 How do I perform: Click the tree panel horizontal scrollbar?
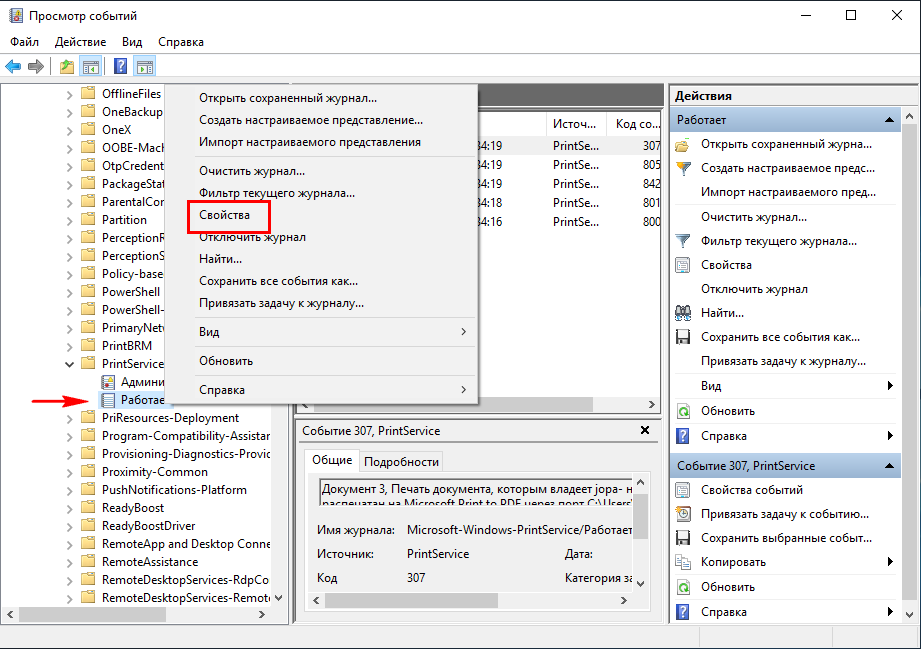[140, 614]
